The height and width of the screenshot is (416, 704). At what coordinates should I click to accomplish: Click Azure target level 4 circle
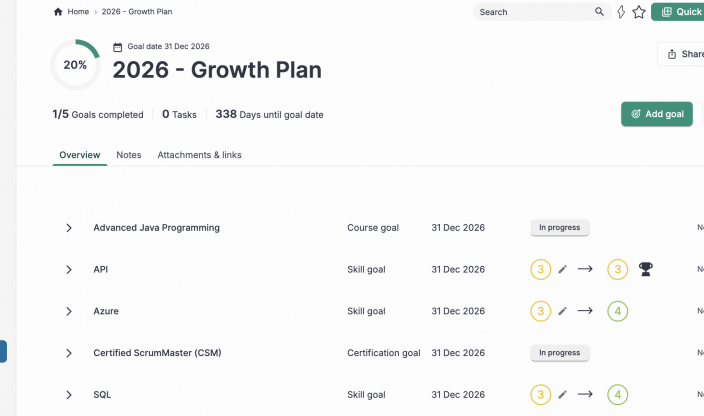618,311
